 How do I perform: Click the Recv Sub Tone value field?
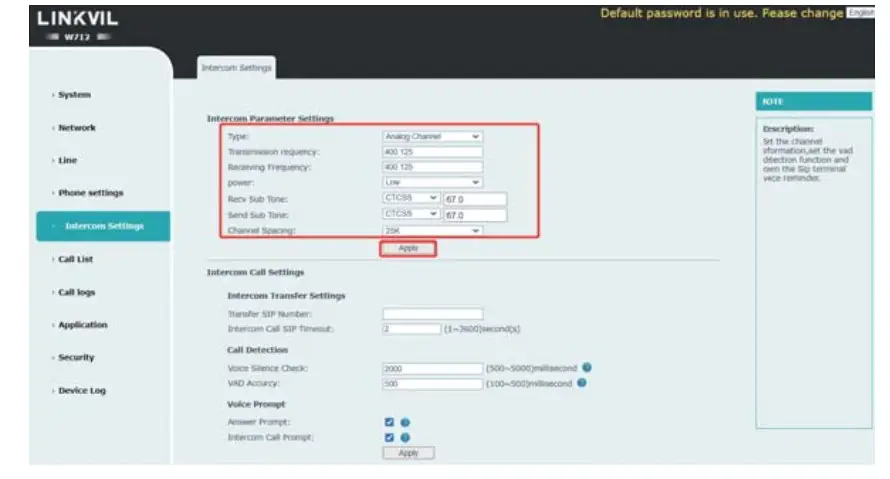click(x=475, y=199)
